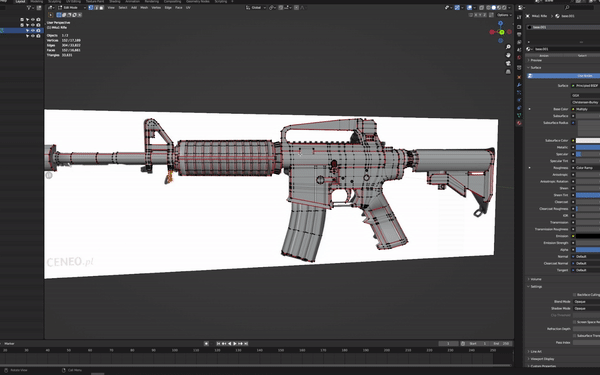The image size is (600, 375).
Task: Toggle show gizmo button
Action: (x=457, y=8)
